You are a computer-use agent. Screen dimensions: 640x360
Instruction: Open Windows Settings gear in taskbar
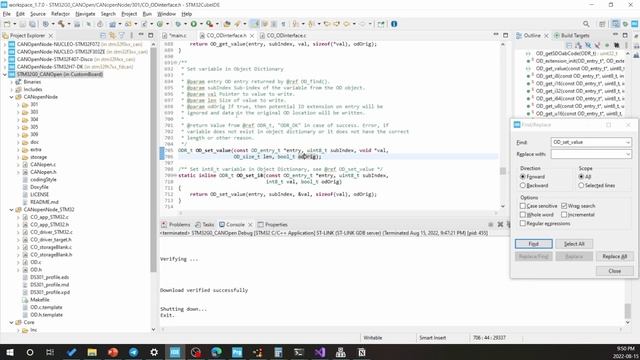tap(154, 352)
